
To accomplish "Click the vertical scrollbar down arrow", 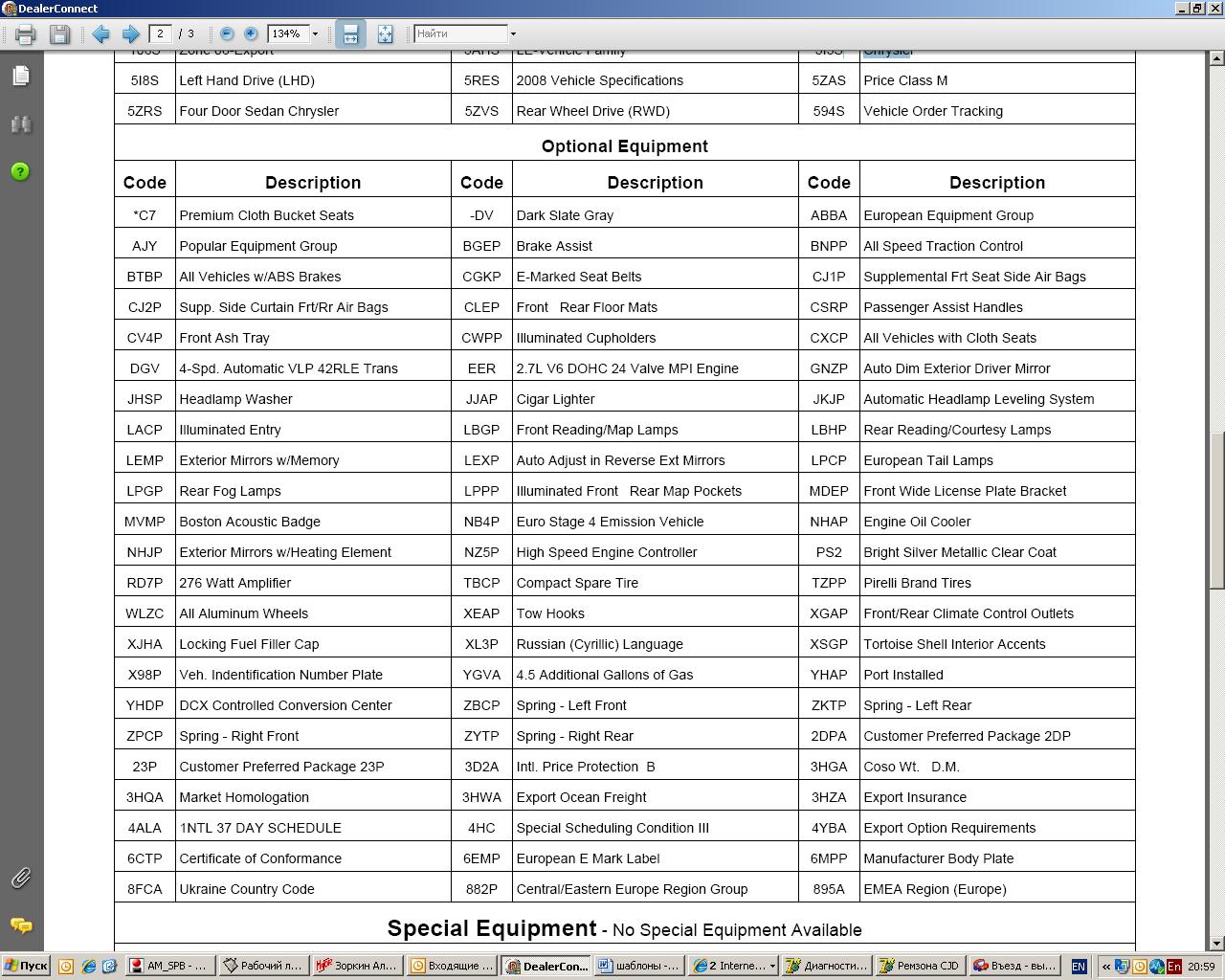I will 1217,944.
